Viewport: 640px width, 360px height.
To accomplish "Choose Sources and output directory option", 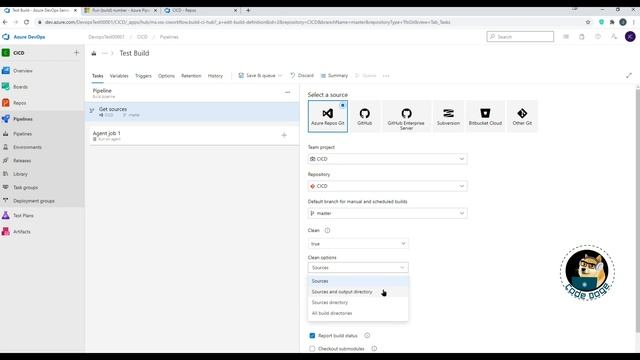I will (358, 292).
